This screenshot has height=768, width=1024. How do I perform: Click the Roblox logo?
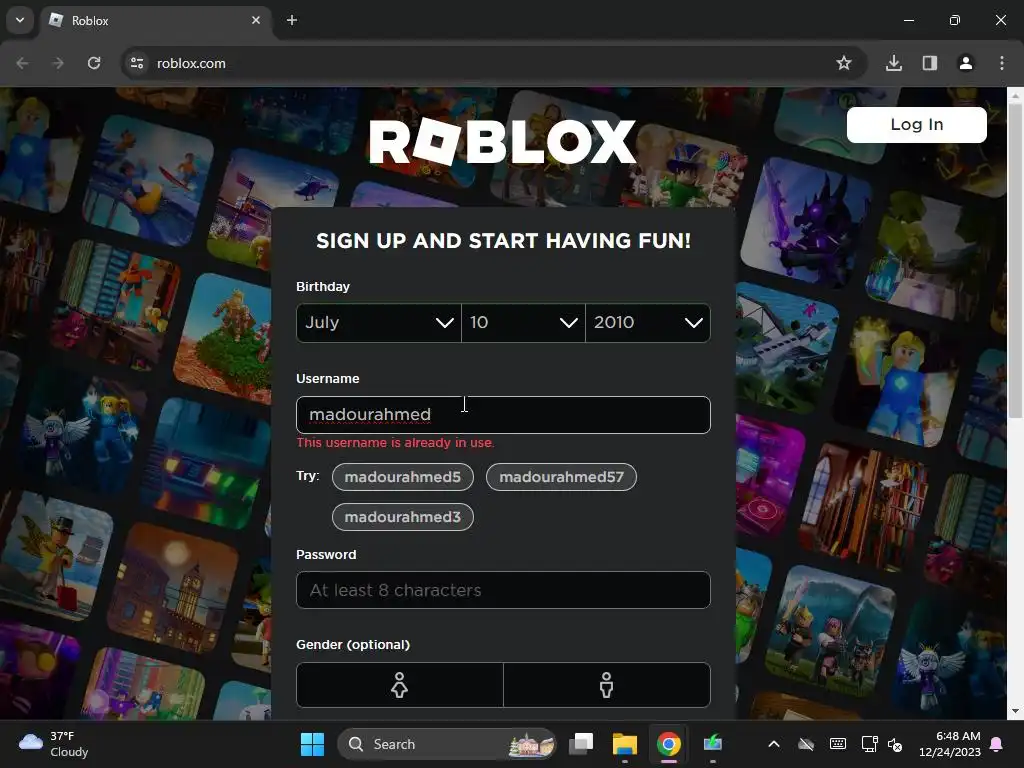click(502, 142)
